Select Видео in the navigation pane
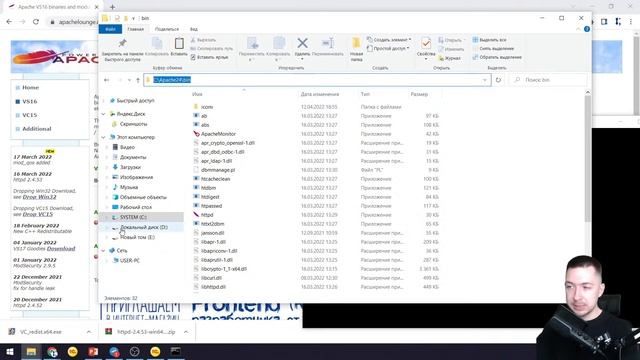Screen dimensions: 640x360 pos(127,147)
